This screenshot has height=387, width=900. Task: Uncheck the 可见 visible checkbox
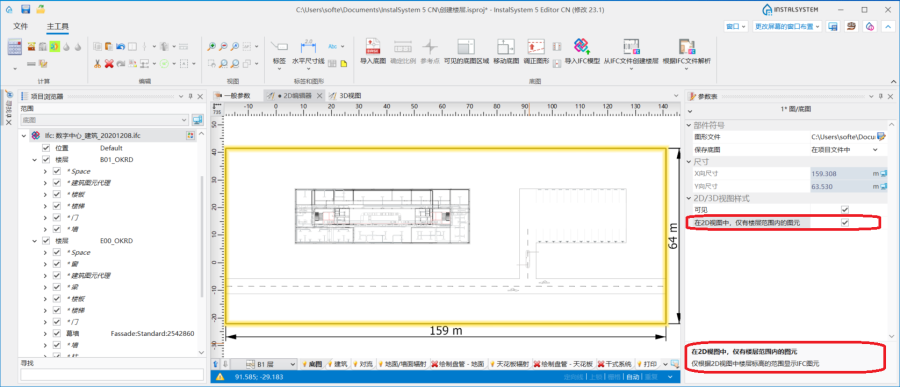click(x=845, y=210)
